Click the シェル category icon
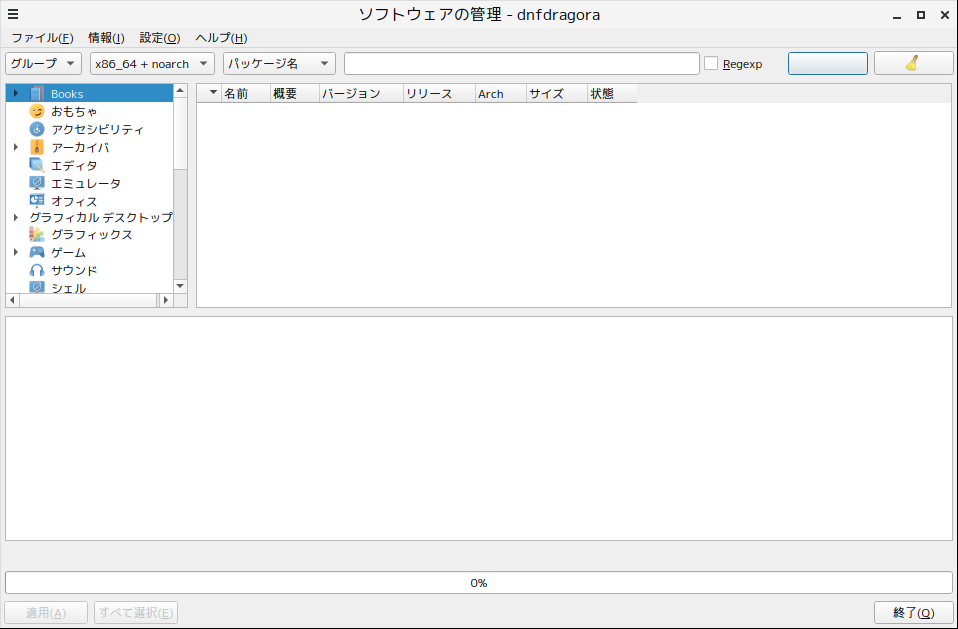Viewport: 958px width, 629px height. coord(37,287)
